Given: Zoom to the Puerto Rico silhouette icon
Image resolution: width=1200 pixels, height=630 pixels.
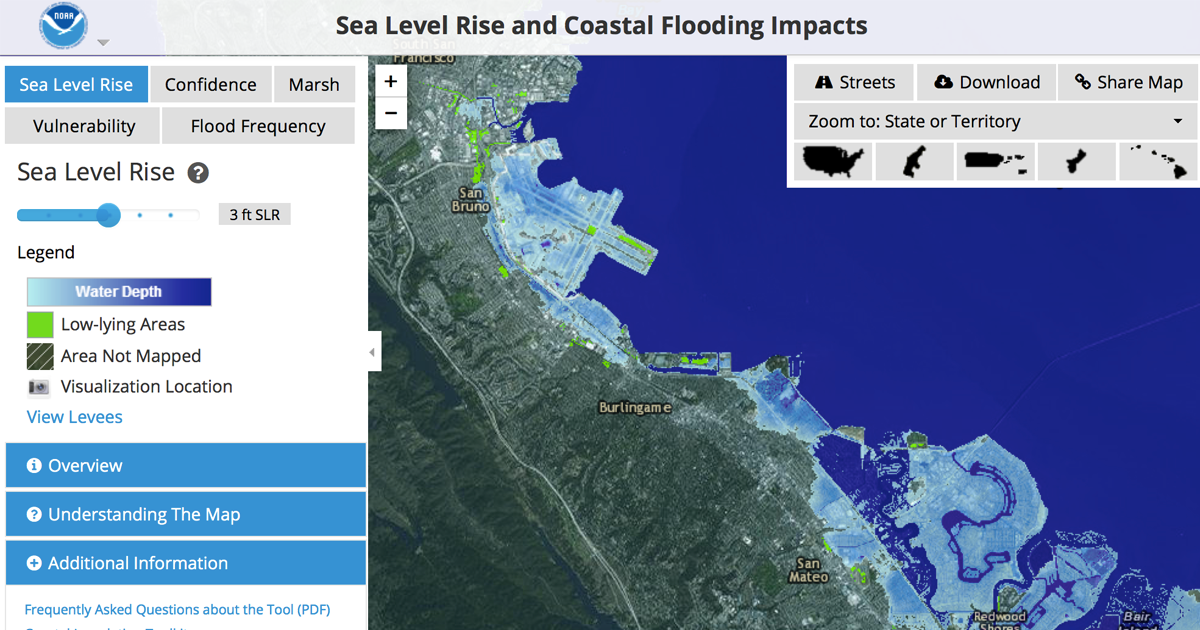Looking at the screenshot, I should click(x=995, y=161).
